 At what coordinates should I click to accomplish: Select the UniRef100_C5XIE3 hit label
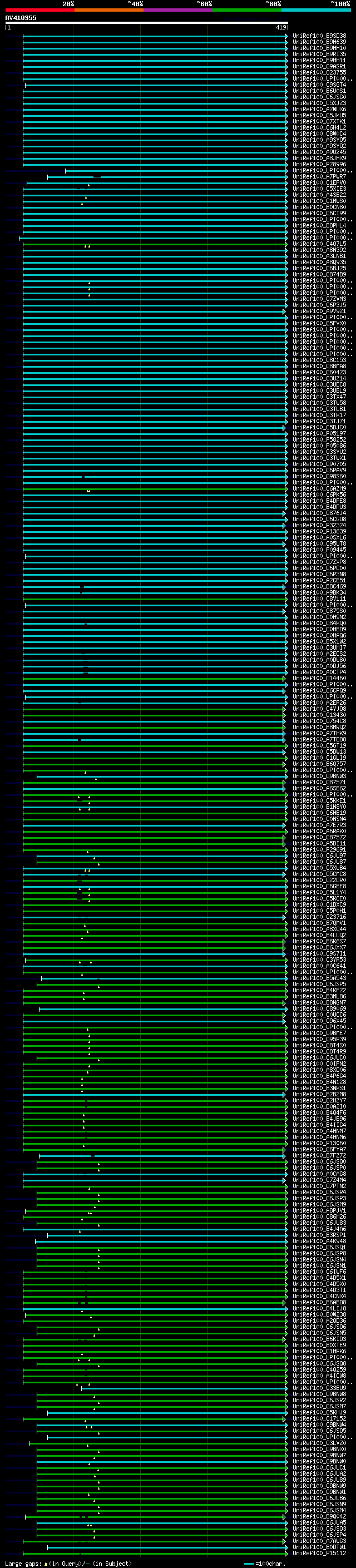tap(319, 189)
